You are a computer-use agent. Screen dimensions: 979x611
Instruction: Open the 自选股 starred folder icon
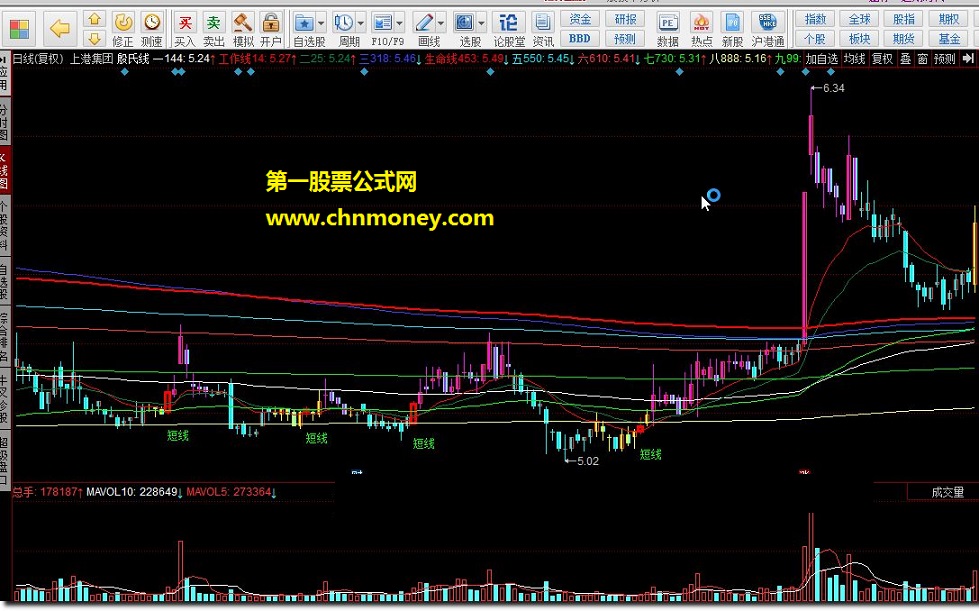[304, 24]
